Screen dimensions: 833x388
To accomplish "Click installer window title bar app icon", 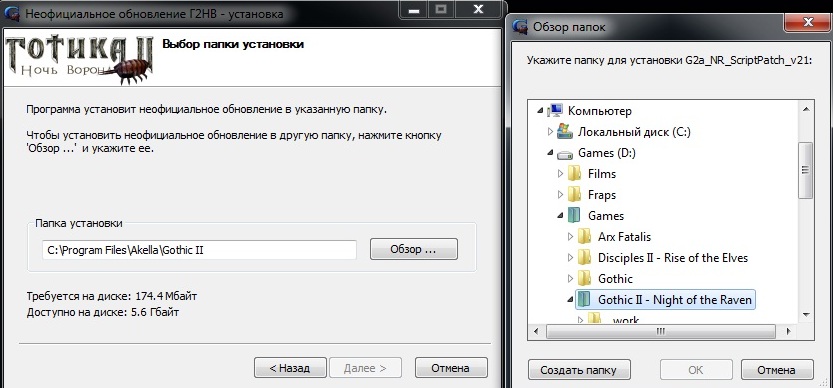I will [13, 13].
